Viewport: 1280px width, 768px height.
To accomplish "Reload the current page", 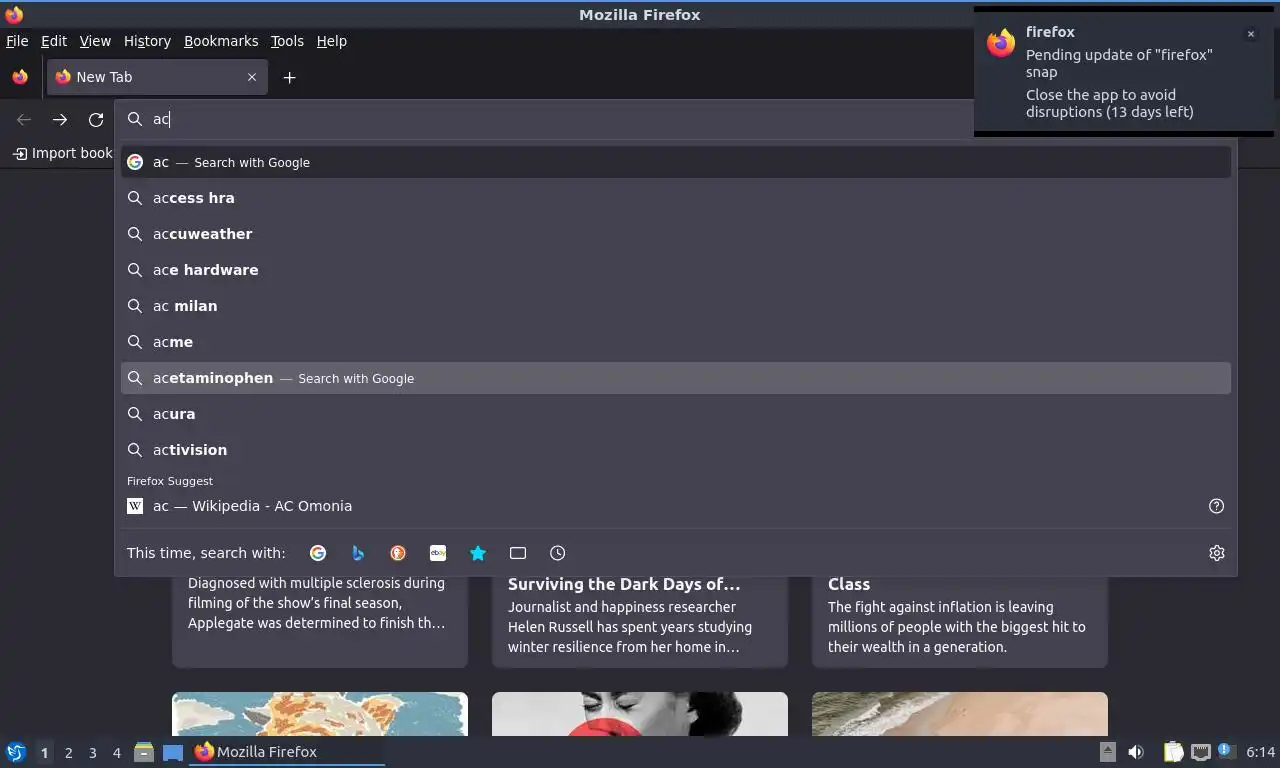I will tap(96, 119).
